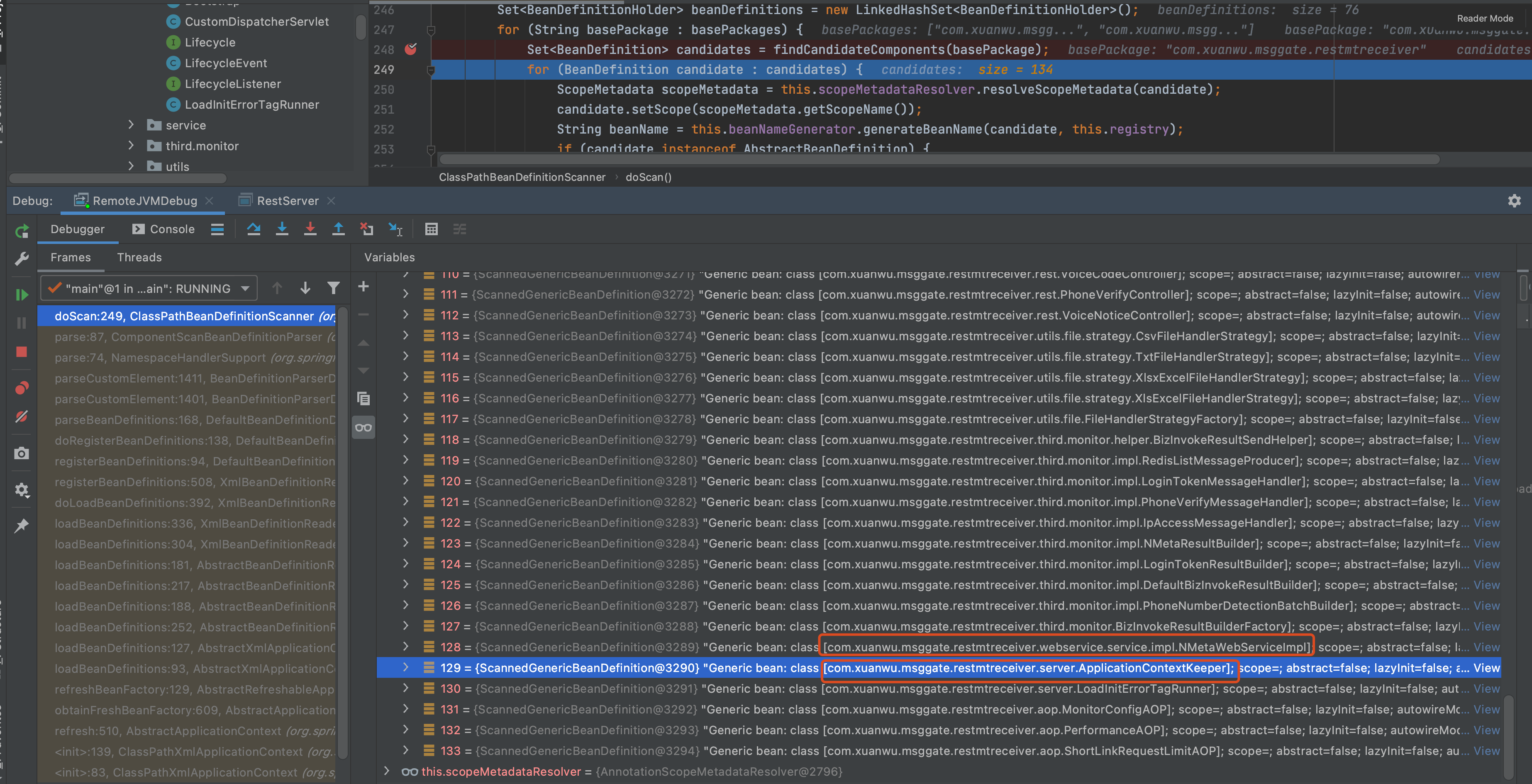Image resolution: width=1532 pixels, height=784 pixels.
Task: Step Out of current method
Action: tap(339, 229)
